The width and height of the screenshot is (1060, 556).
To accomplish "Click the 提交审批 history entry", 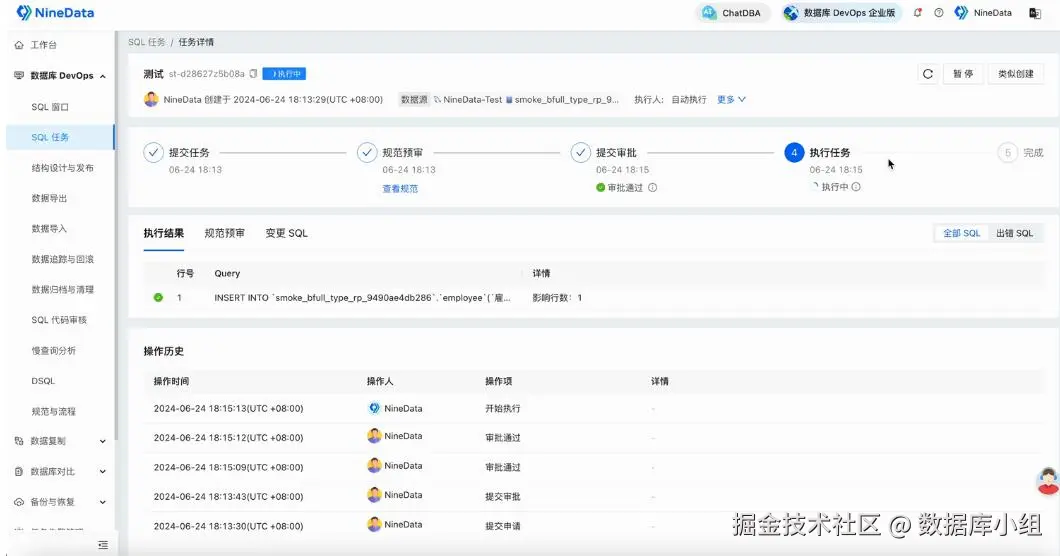I will pyautogui.click(x=502, y=496).
